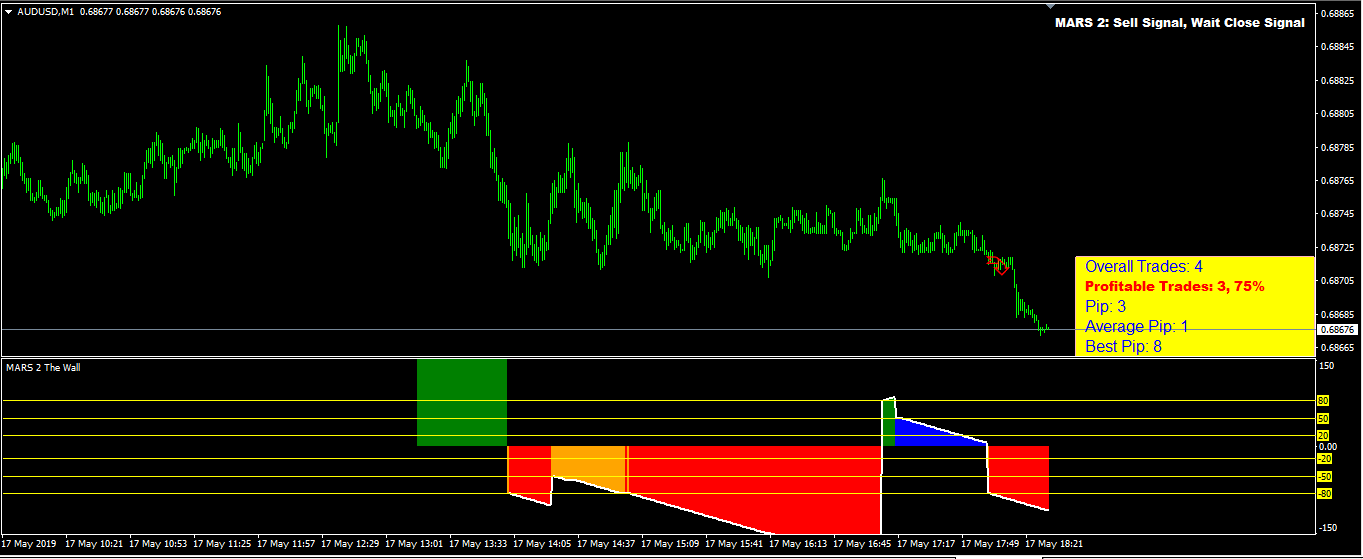Click the indicator level label -20
The image size is (1363, 559).
coord(1323,459)
